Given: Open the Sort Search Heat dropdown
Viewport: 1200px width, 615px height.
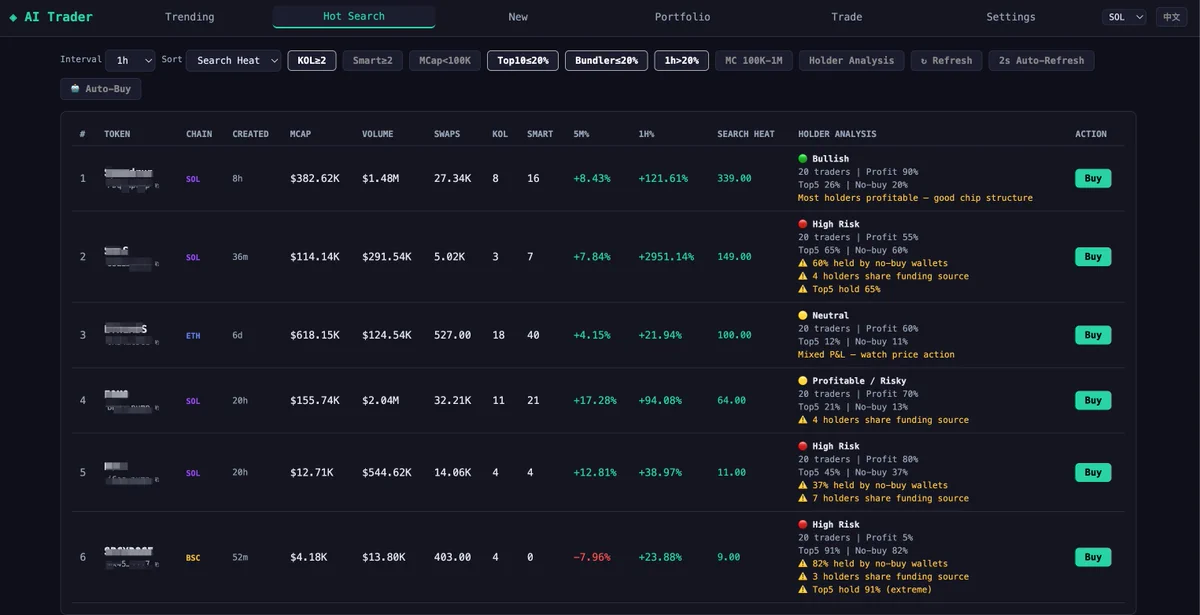Looking at the screenshot, I should coord(233,60).
